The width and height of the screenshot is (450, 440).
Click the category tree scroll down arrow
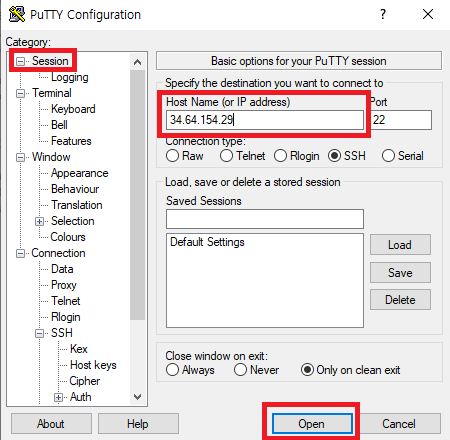coord(137,397)
